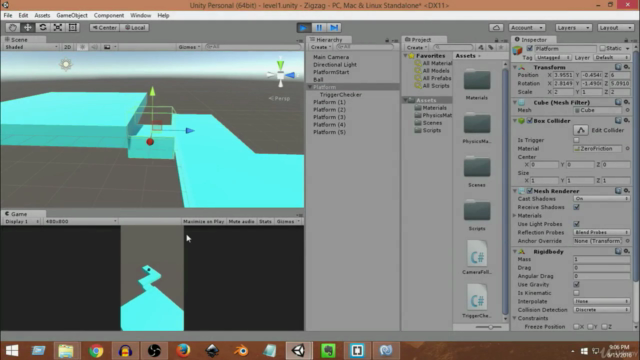This screenshot has width=640, height=360.
Task: Open the Reflection Probes dropdown
Action: pyautogui.click(x=601, y=232)
